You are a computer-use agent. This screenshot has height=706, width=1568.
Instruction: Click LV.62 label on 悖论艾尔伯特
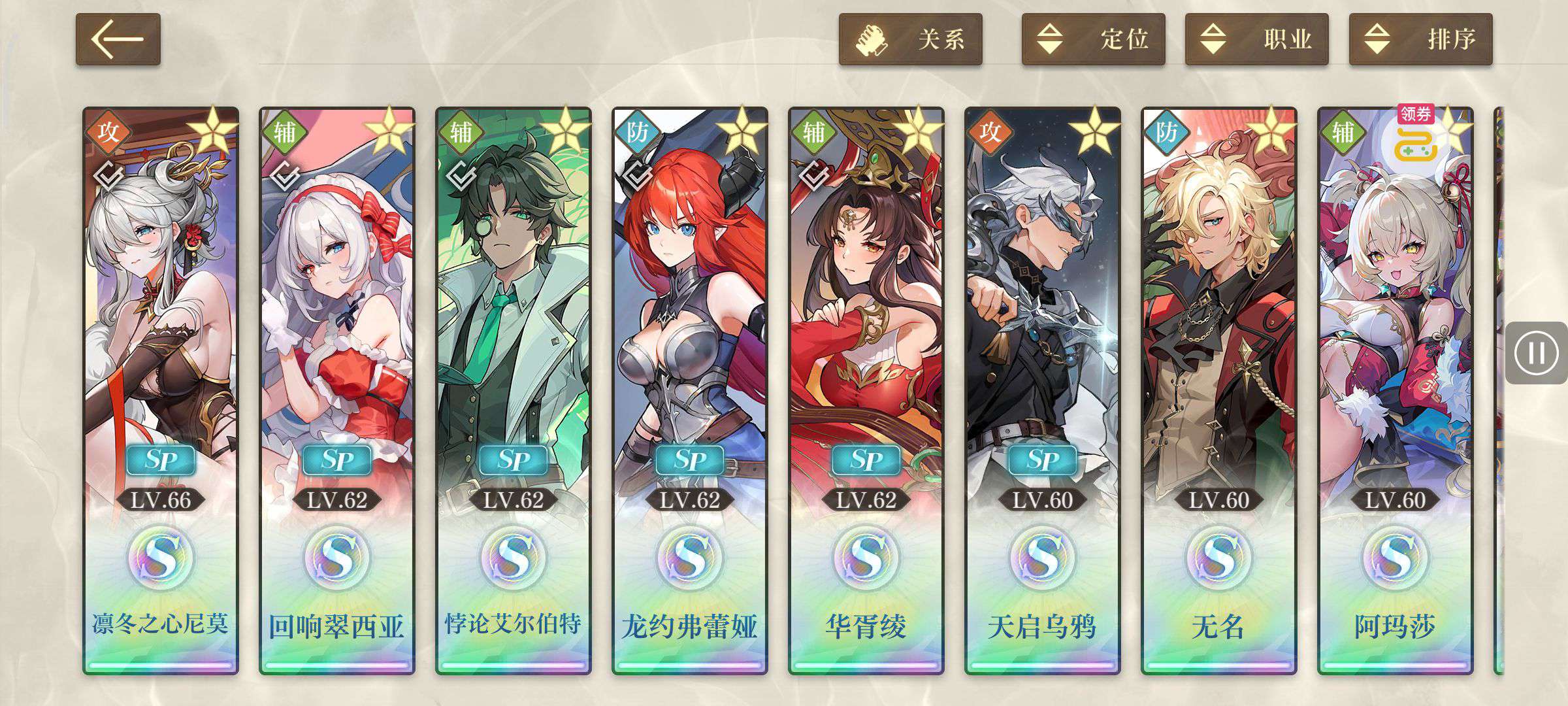click(x=514, y=500)
